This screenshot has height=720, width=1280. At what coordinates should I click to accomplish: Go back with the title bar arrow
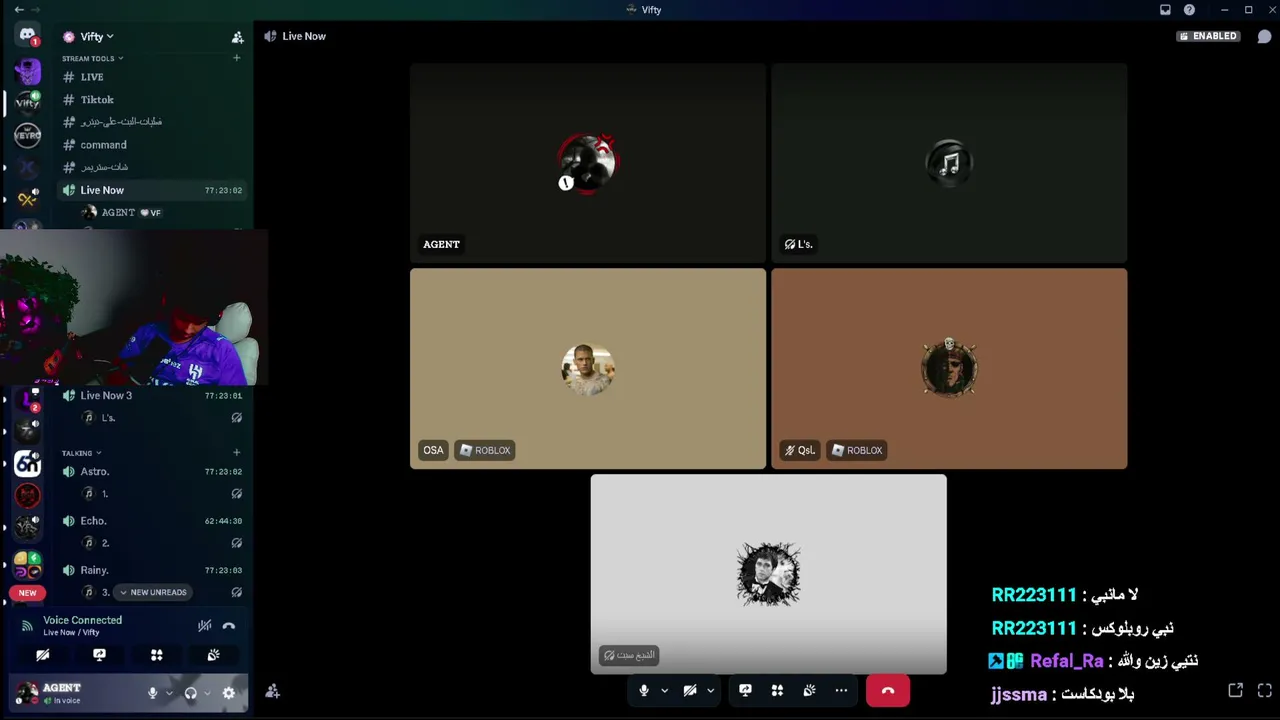point(19,10)
